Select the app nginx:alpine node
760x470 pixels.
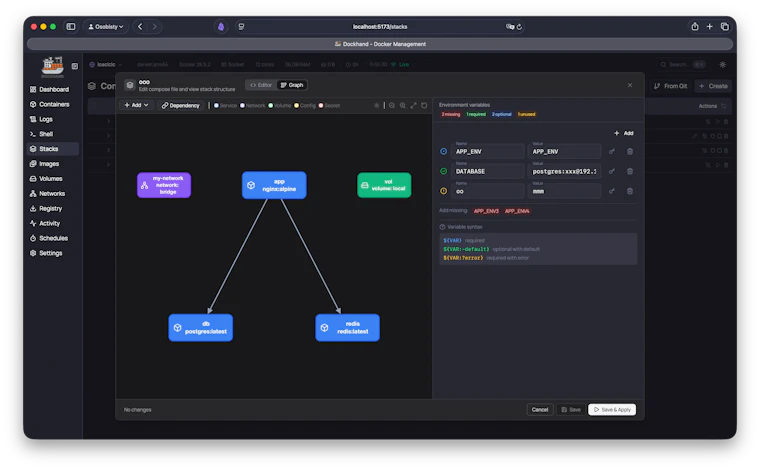coord(274,185)
